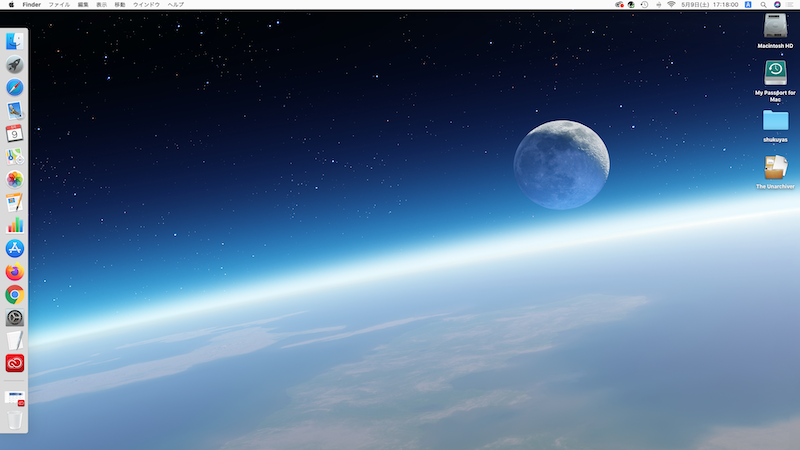
Task: Open the Finder menu
Action: click(32, 5)
